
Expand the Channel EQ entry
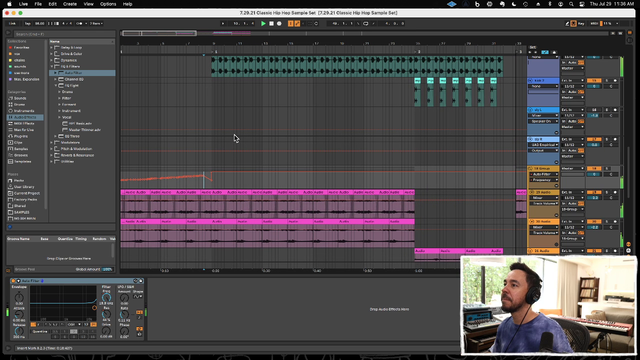click(56, 79)
